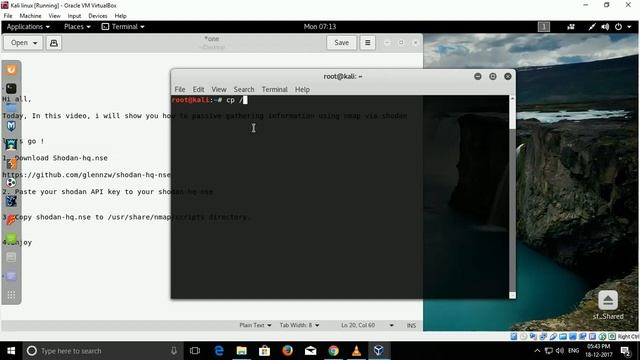This screenshot has width=640, height=360.
Task: Open terminal window Help menu
Action: coord(302,89)
